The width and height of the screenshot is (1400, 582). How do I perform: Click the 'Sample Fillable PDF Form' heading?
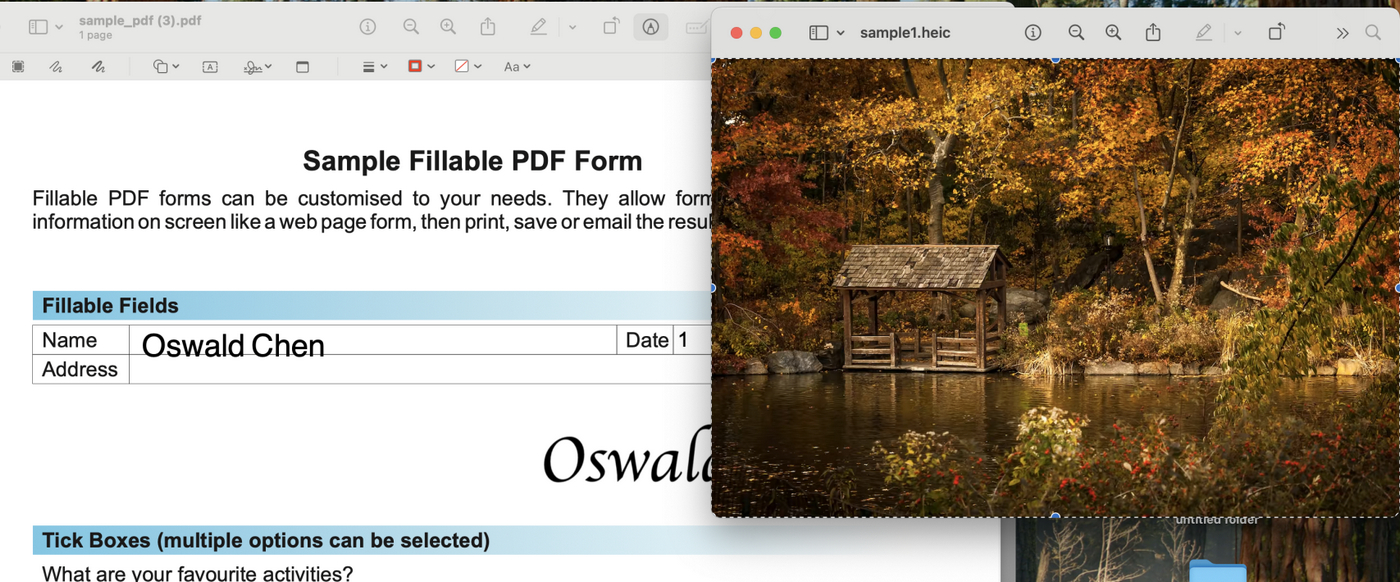472,161
